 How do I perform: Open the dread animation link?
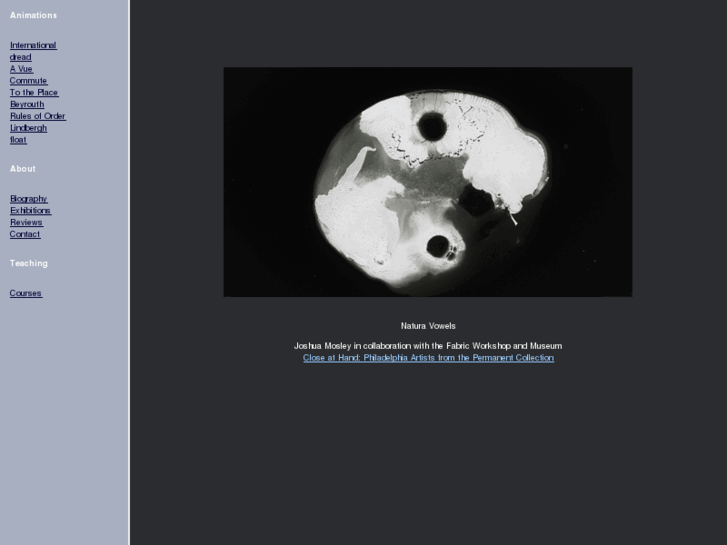click(21, 57)
